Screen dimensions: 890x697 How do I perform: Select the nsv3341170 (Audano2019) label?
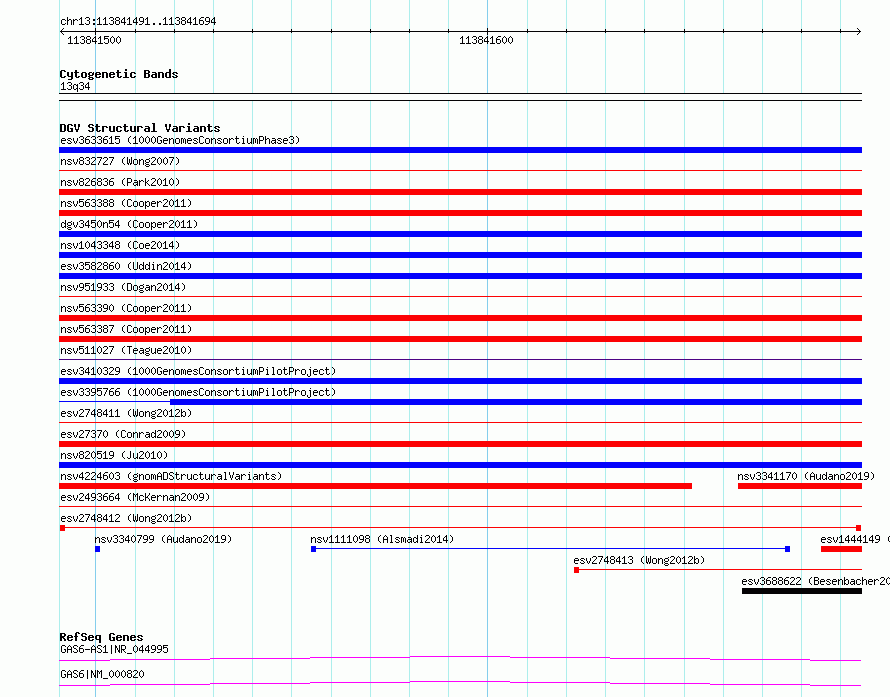click(806, 476)
